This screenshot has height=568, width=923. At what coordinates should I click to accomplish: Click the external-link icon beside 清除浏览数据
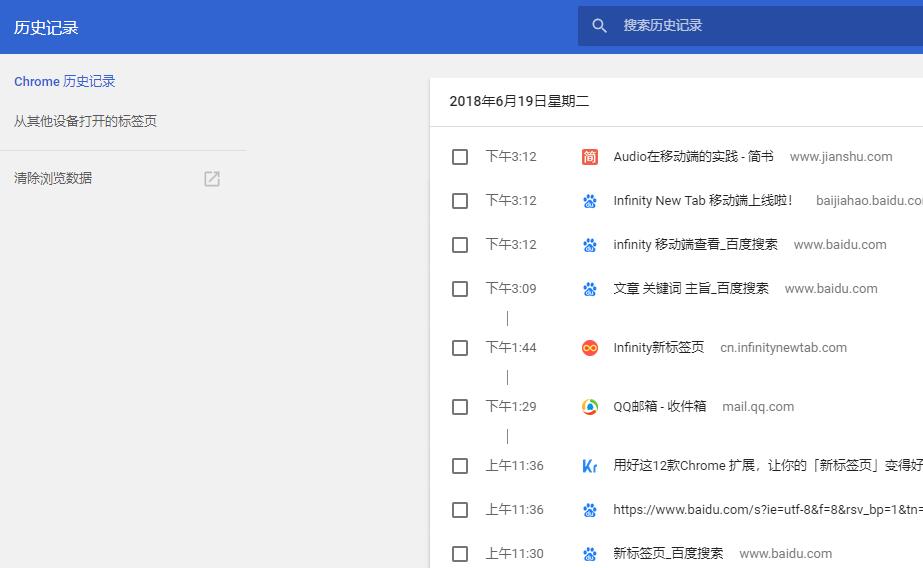tap(212, 179)
